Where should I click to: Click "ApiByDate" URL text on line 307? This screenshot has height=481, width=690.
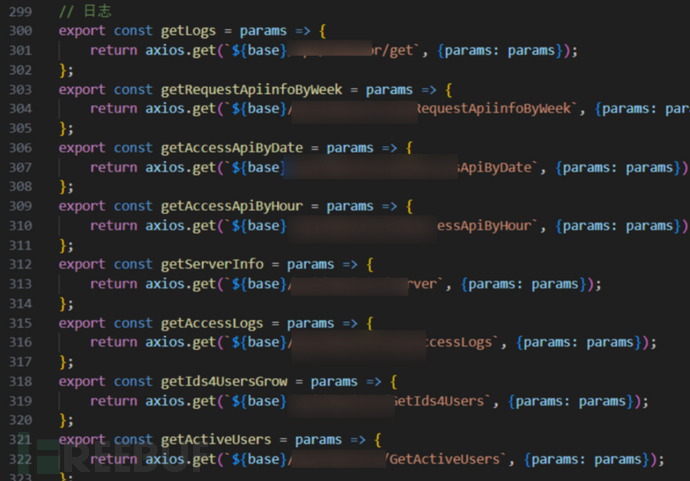(x=496, y=168)
